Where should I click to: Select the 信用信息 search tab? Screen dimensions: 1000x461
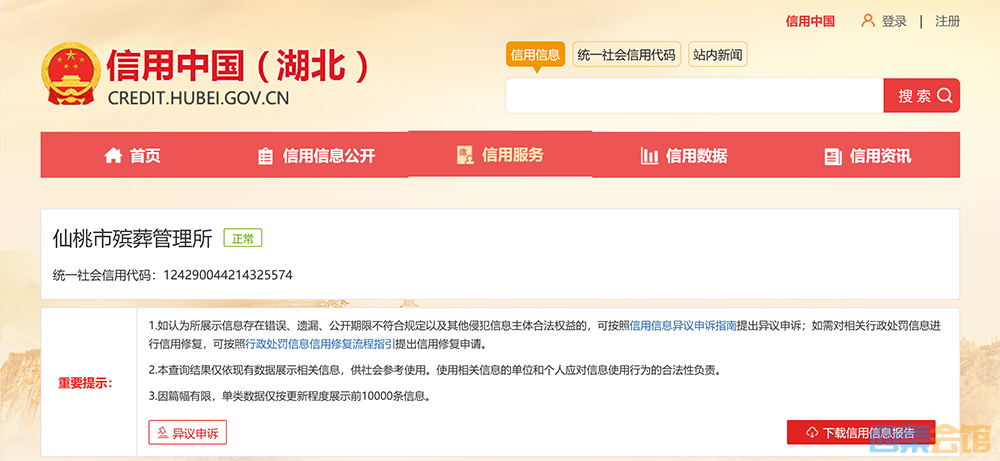535,55
